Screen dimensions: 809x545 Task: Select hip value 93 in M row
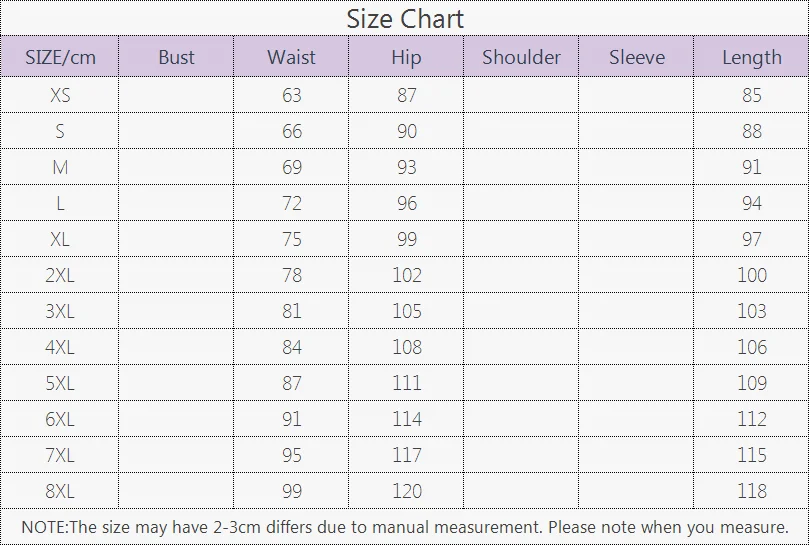pyautogui.click(x=407, y=167)
